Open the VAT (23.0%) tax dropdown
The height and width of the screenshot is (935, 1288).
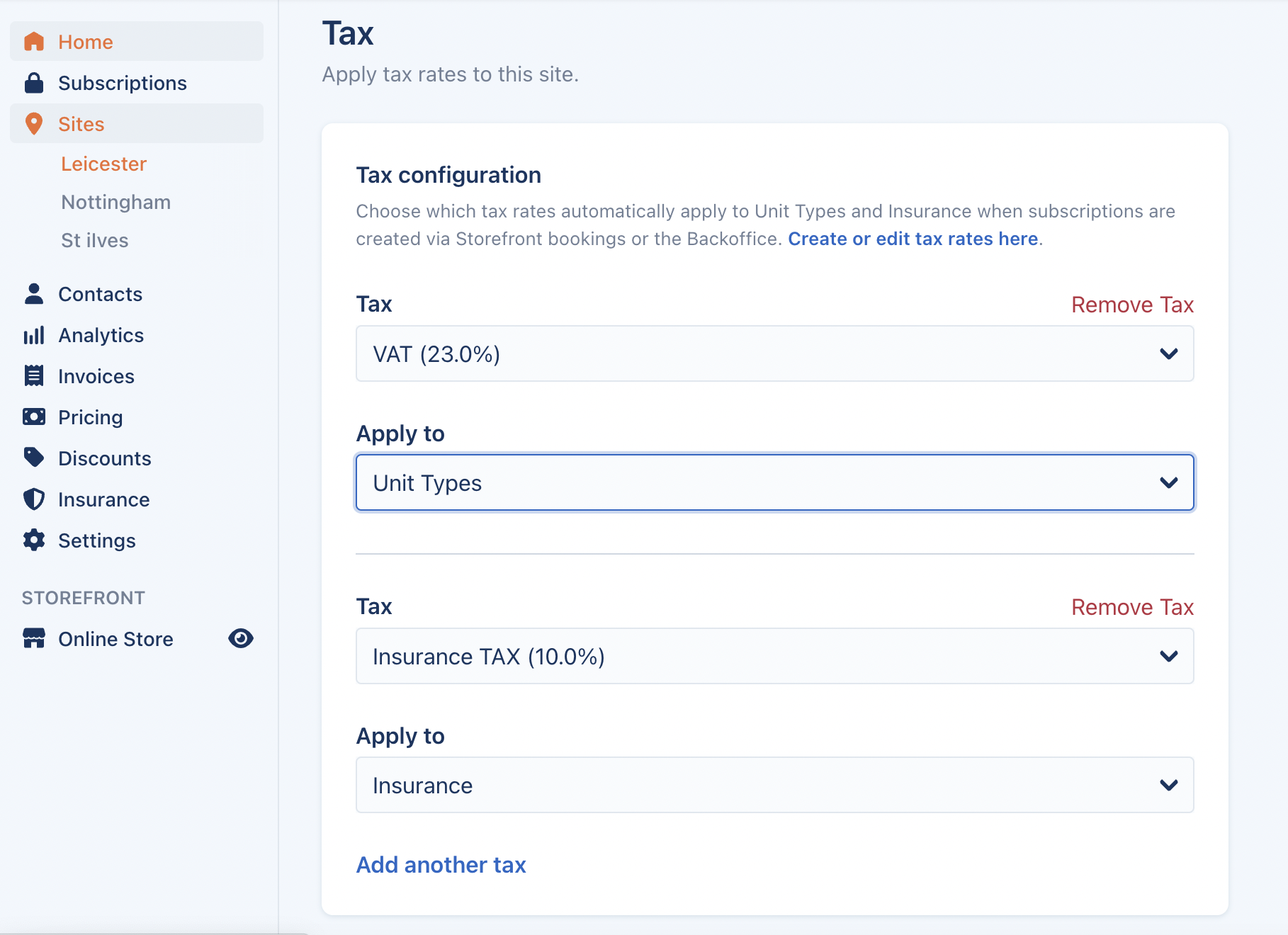point(774,354)
